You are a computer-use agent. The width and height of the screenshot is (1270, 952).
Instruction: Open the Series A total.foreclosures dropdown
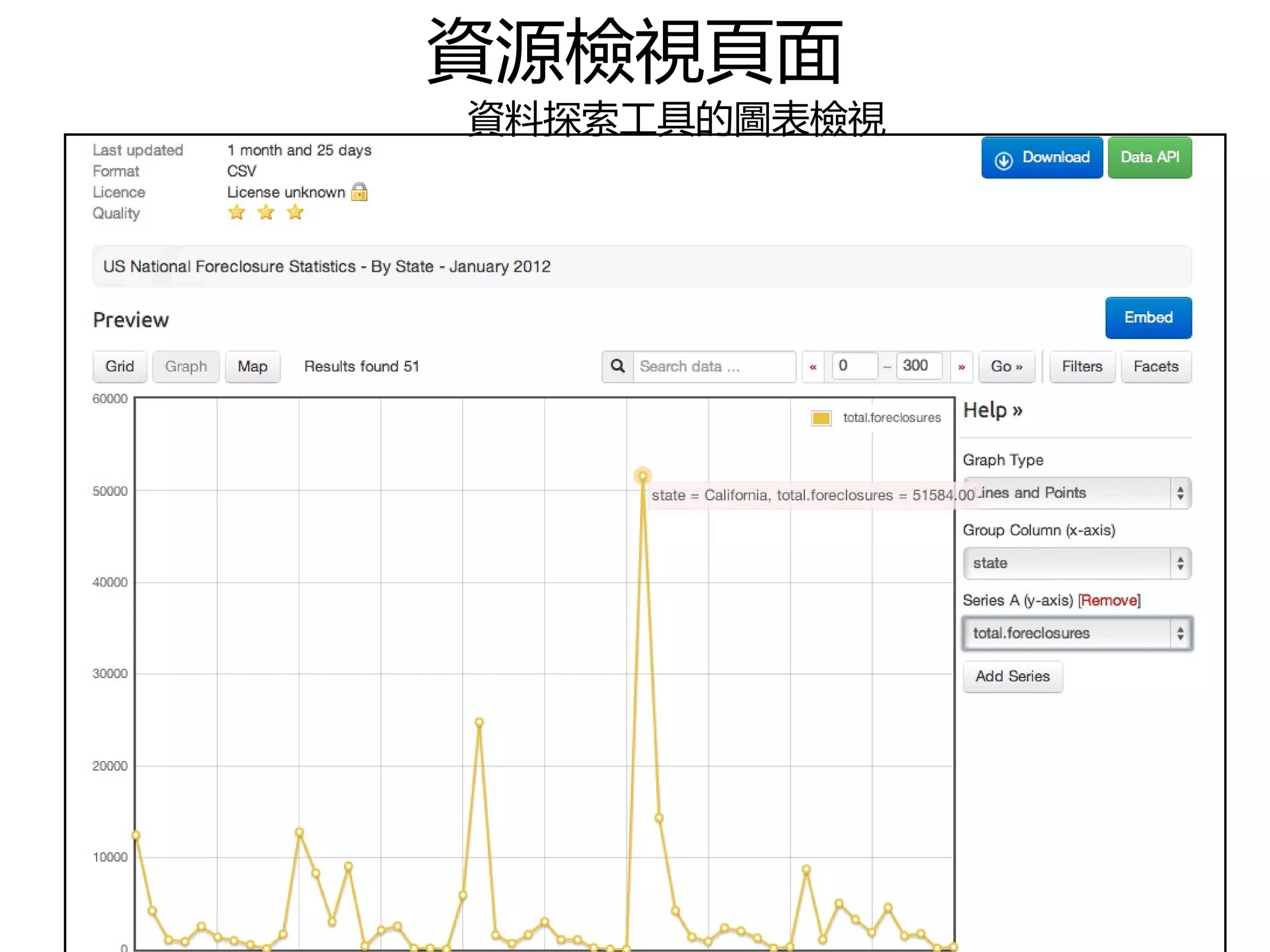(x=1077, y=633)
